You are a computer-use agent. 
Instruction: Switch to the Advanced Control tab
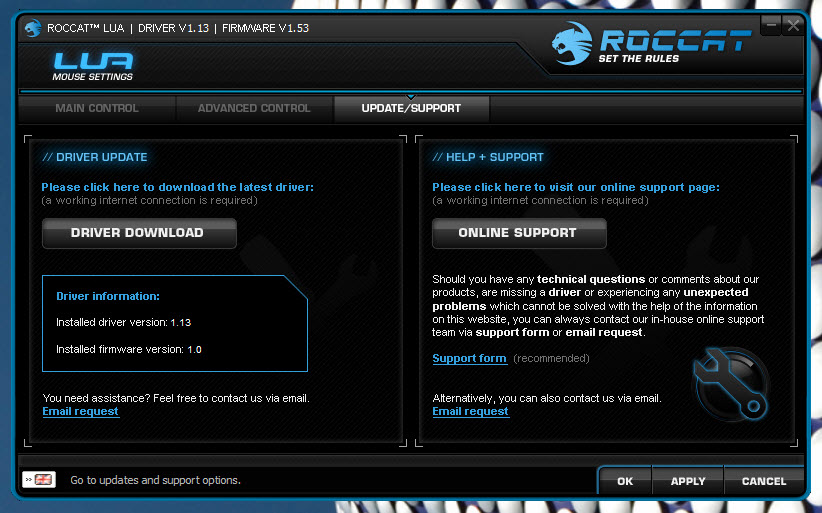pos(254,108)
